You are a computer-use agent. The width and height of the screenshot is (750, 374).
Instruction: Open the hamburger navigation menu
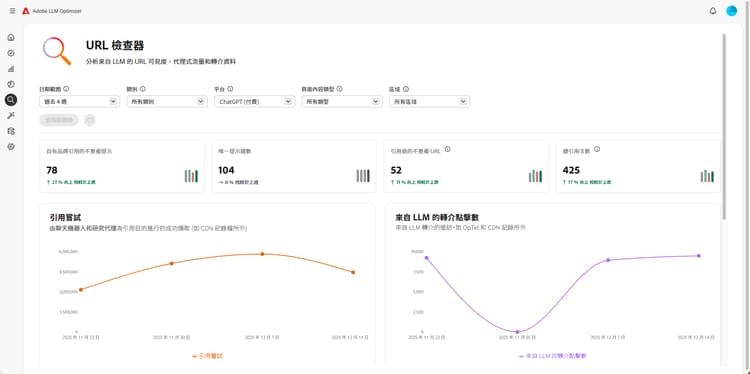coord(12,11)
